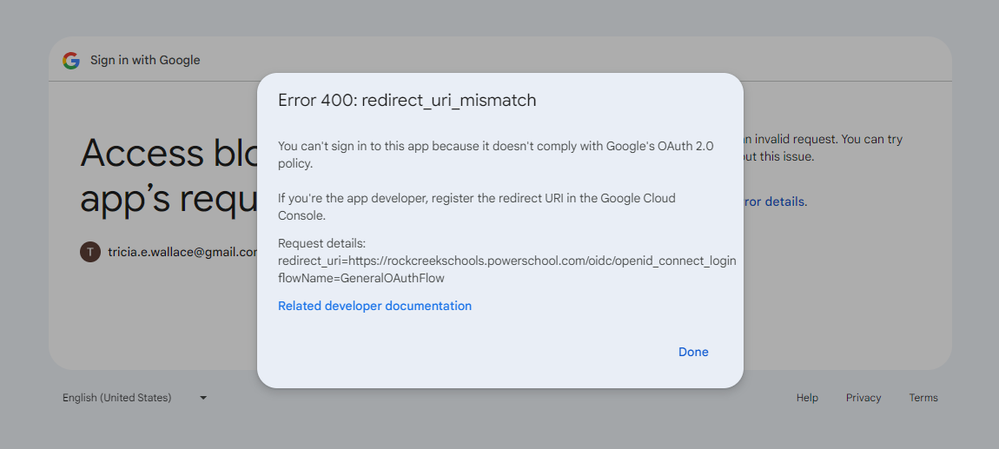
Task: Click the Google logo icon
Action: (x=71, y=60)
